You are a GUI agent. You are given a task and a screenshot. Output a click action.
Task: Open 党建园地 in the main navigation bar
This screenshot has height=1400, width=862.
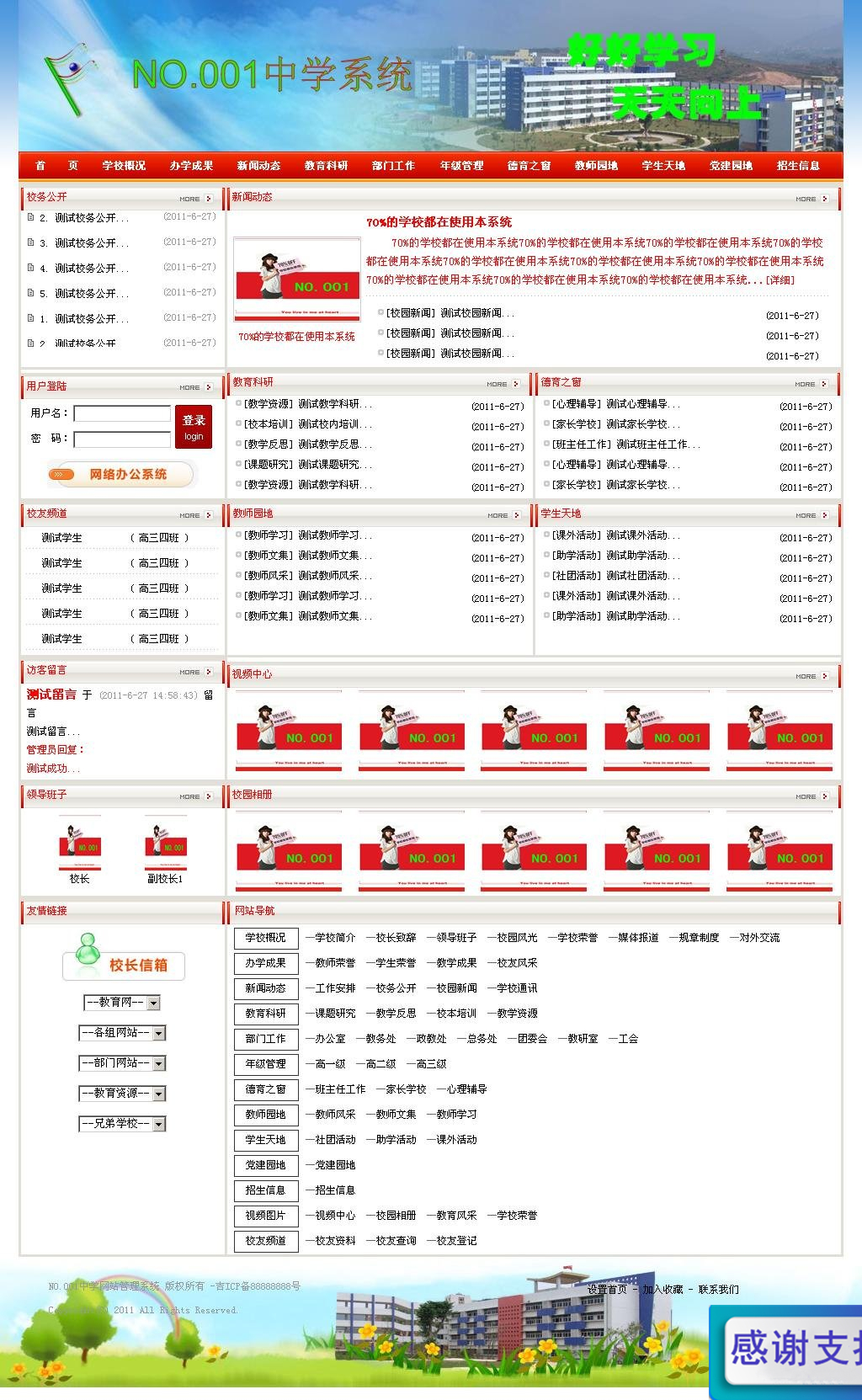click(731, 166)
